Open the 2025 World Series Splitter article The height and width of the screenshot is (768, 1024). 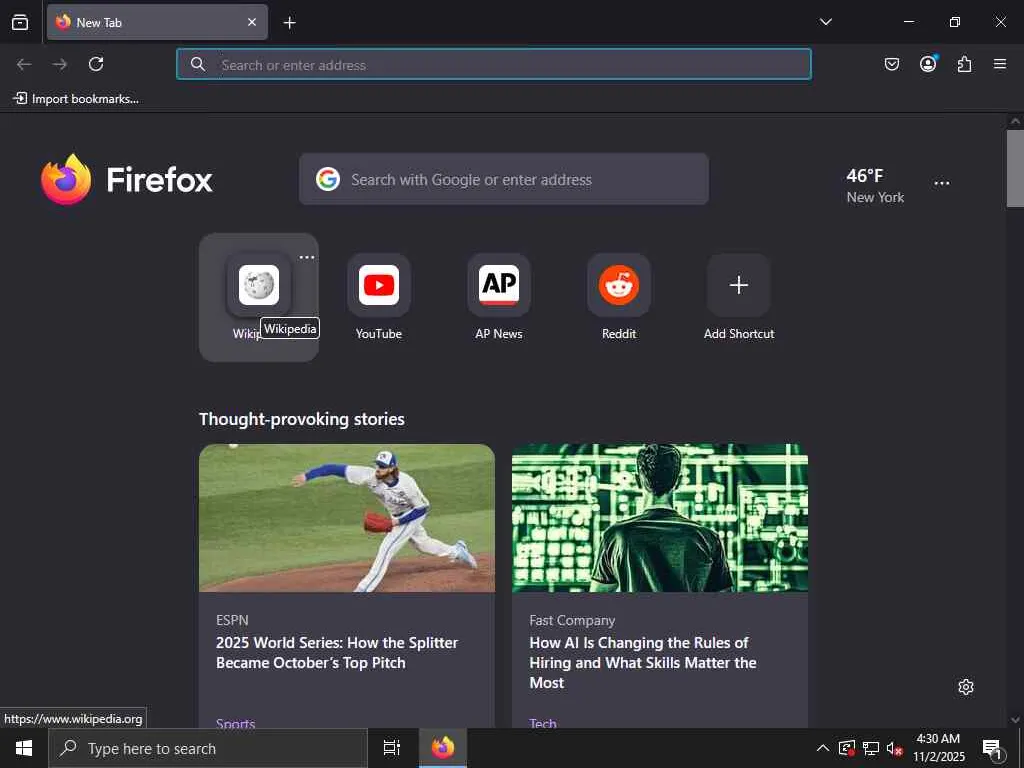pos(337,652)
